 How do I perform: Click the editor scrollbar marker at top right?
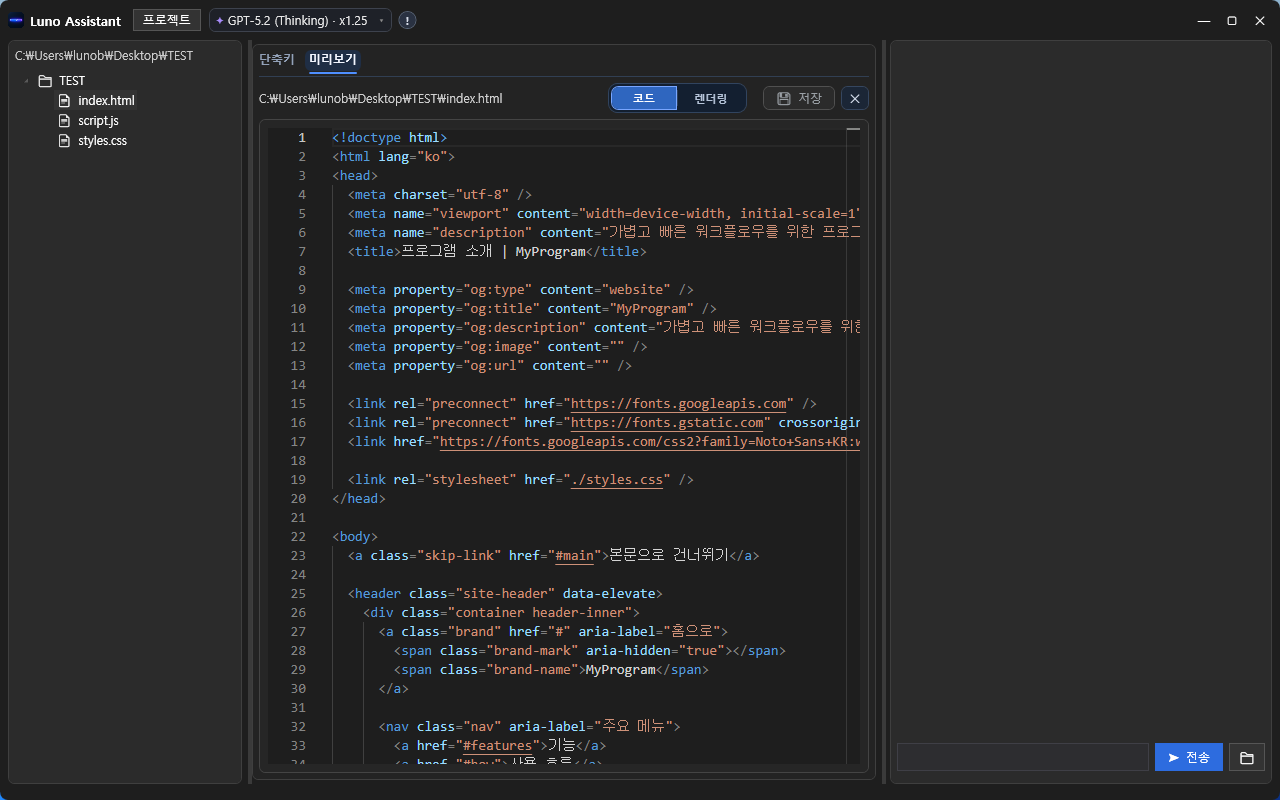tap(853, 130)
